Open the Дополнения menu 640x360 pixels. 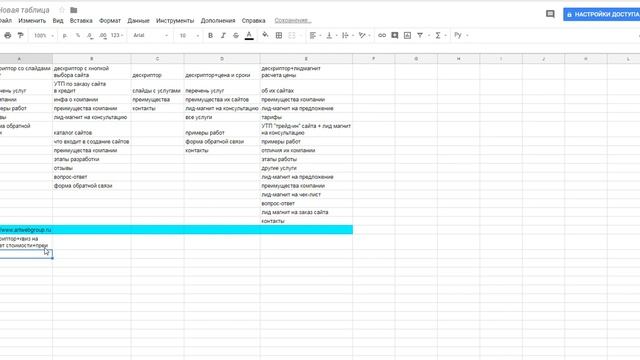pyautogui.click(x=218, y=20)
